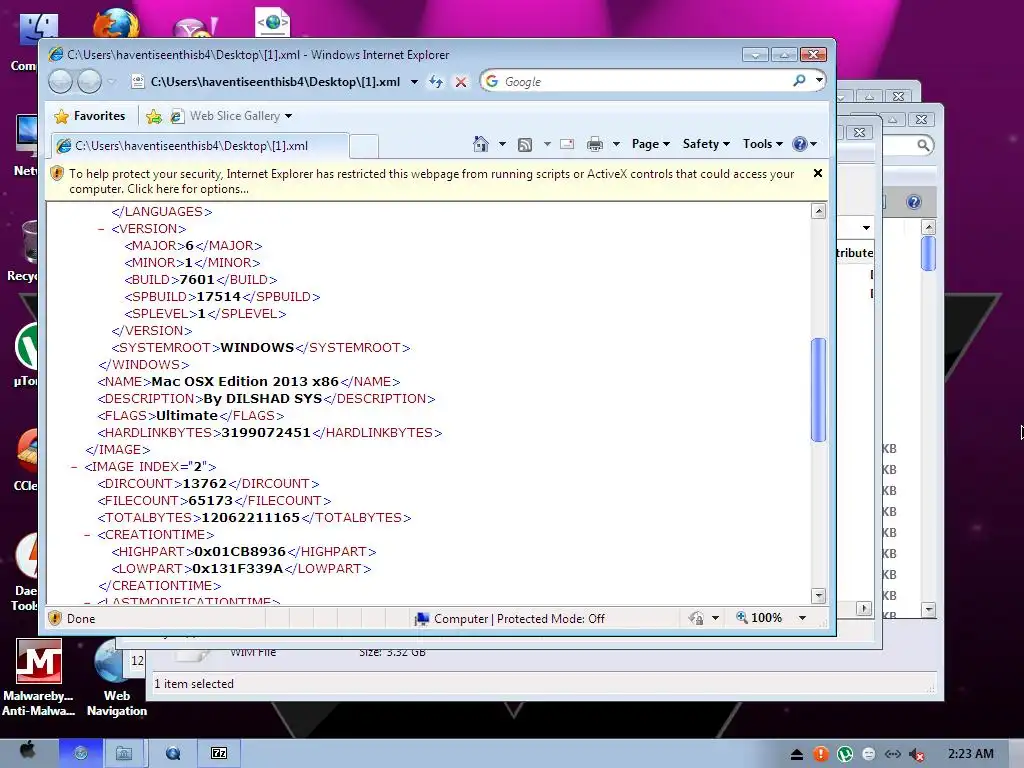The height and width of the screenshot is (768, 1024).
Task: Open the search provider dropdown arrow
Action: [818, 81]
